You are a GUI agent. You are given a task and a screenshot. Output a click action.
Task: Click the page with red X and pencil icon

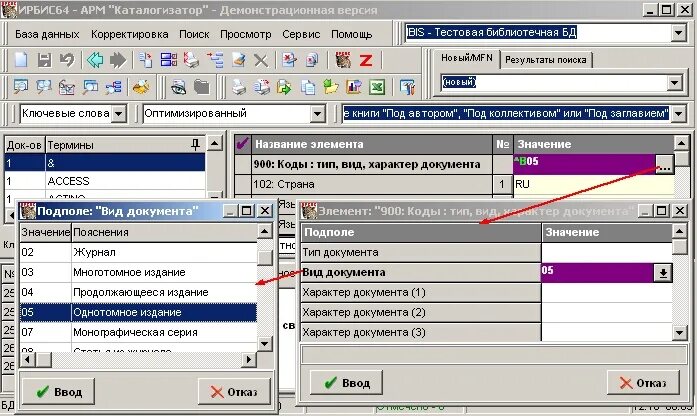pos(289,60)
